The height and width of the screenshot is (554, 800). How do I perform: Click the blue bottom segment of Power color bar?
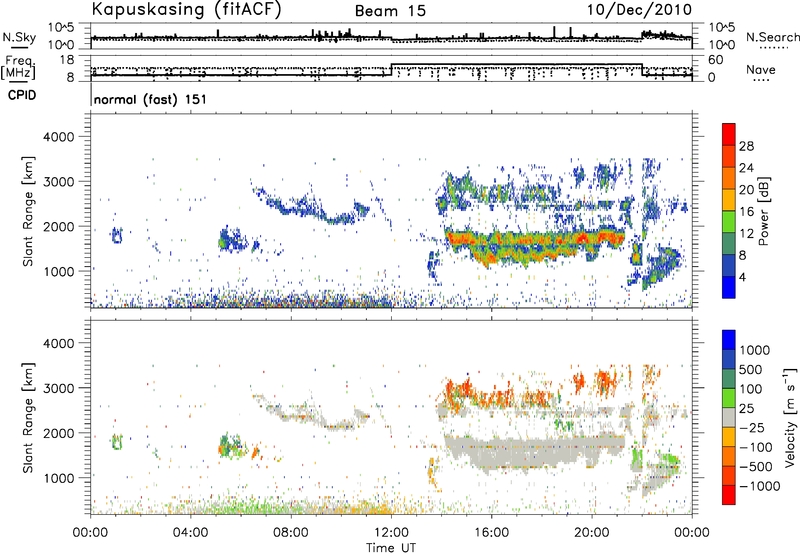pos(729,287)
